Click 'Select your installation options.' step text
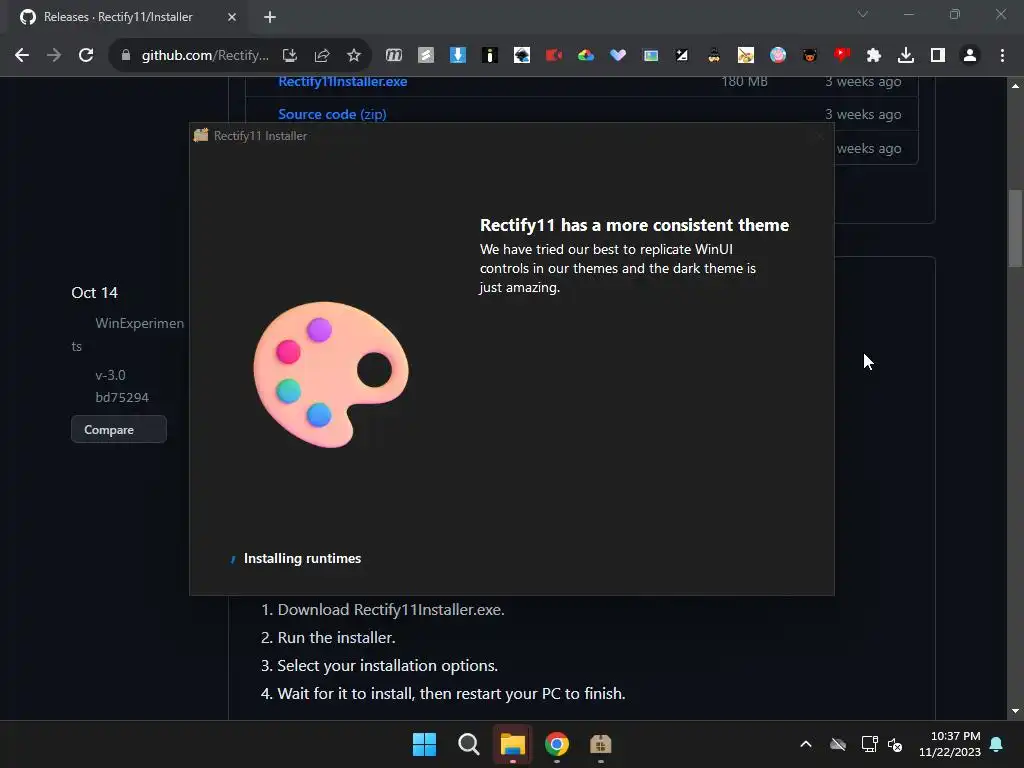The image size is (1024, 768). tap(387, 665)
